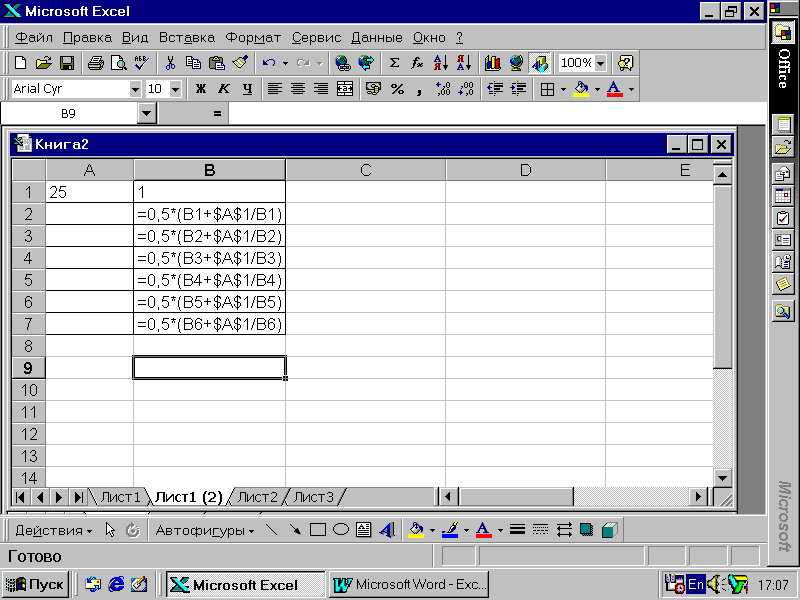This screenshot has width=800, height=600.
Task: Select column C header
Action: click(x=365, y=170)
